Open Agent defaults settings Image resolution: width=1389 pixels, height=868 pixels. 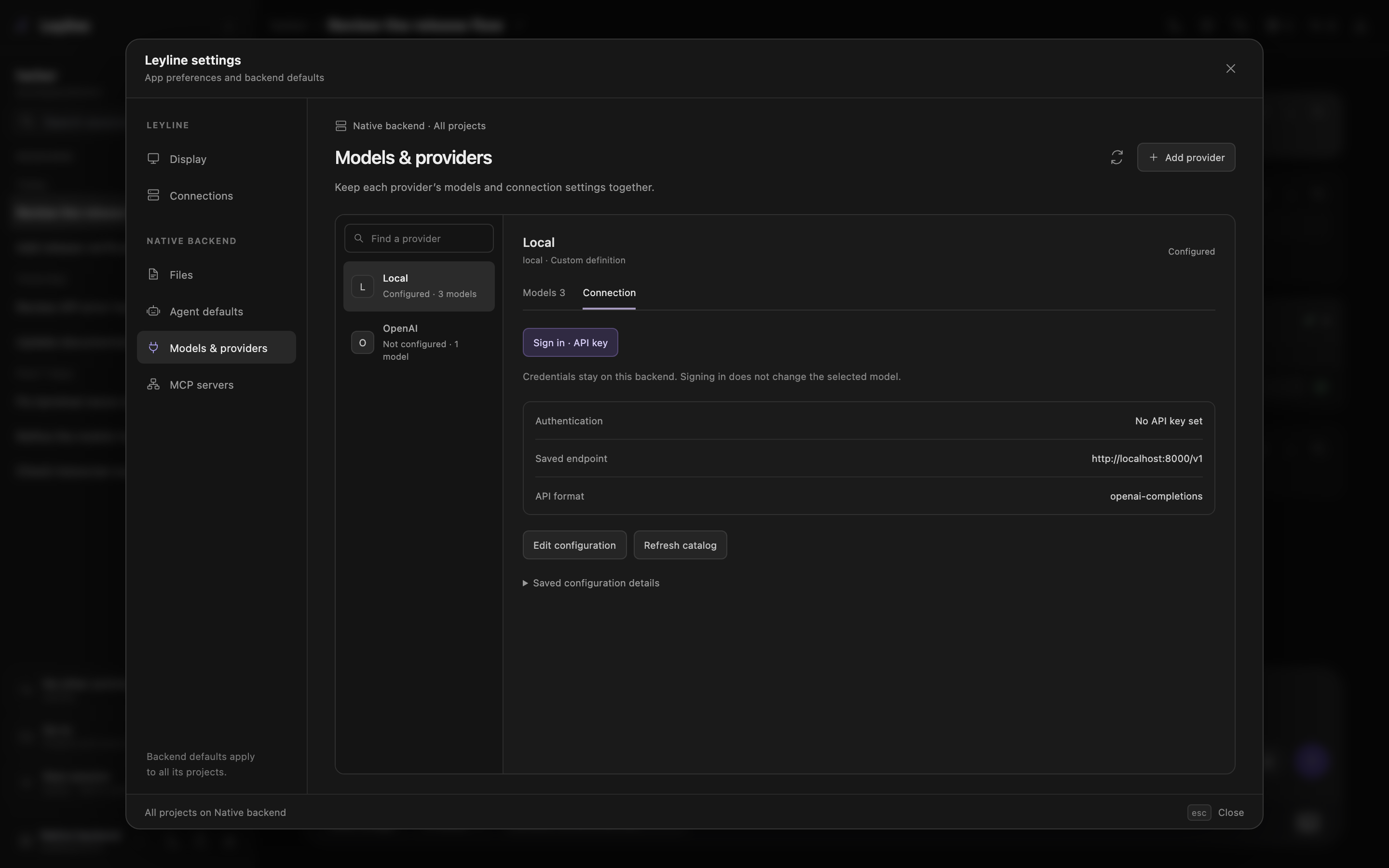[x=216, y=312]
